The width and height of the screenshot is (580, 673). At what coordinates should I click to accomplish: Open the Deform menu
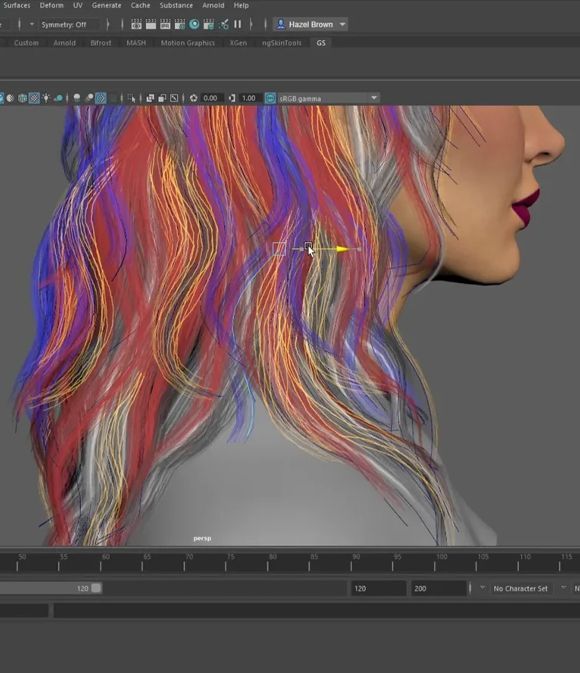pyautogui.click(x=52, y=6)
